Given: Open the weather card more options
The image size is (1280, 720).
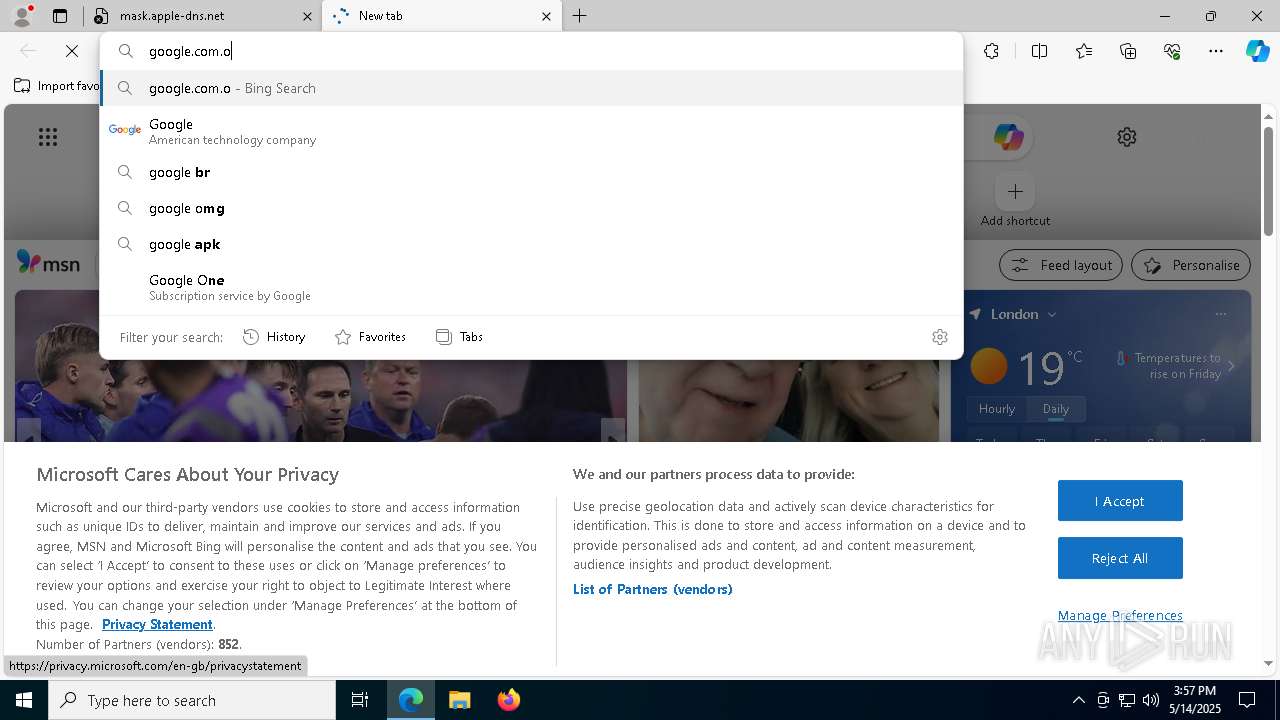Looking at the screenshot, I should [x=1220, y=314].
